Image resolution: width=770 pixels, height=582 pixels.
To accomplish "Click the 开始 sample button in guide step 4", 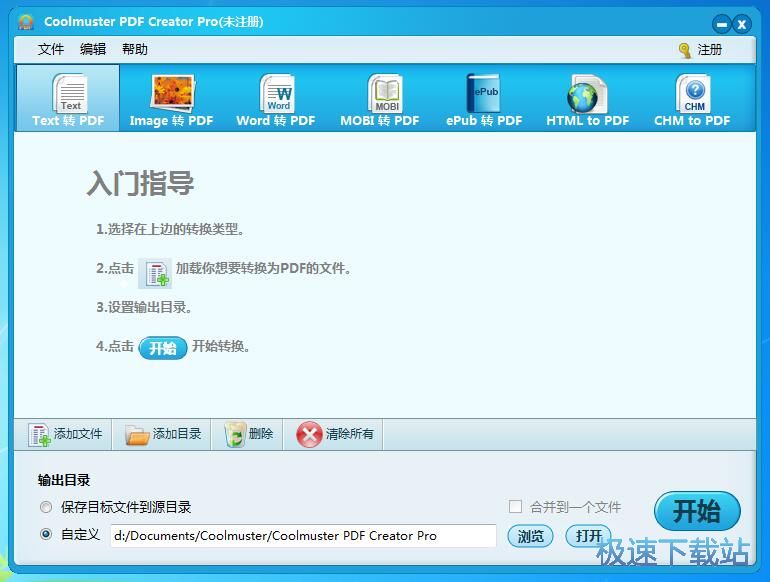I will [x=163, y=348].
